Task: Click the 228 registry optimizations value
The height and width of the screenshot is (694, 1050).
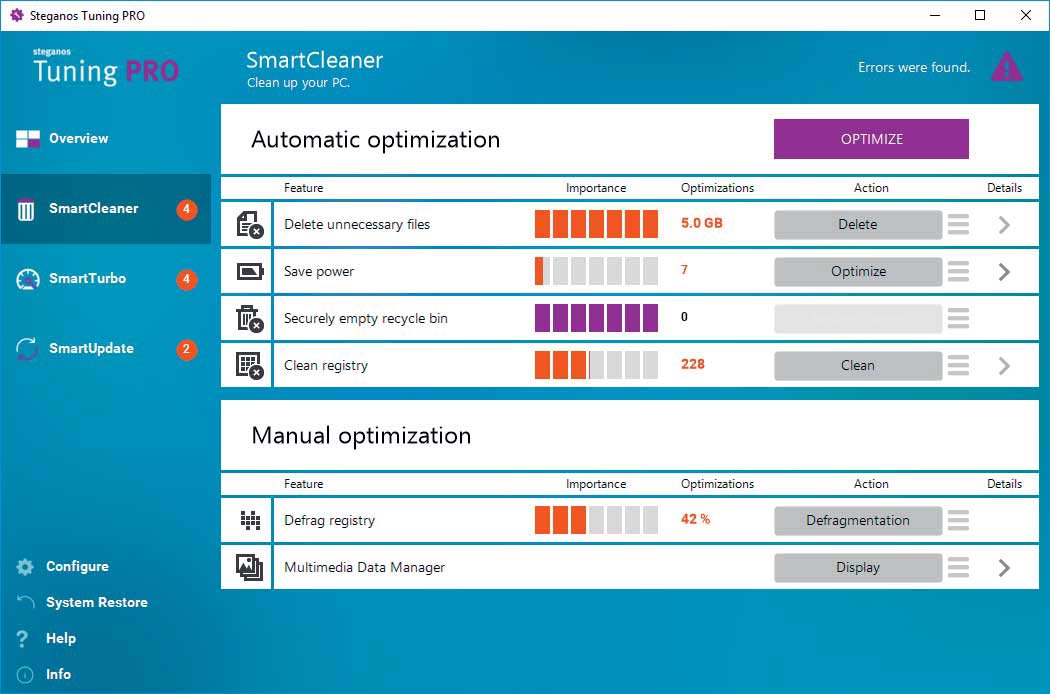Action: [692, 364]
